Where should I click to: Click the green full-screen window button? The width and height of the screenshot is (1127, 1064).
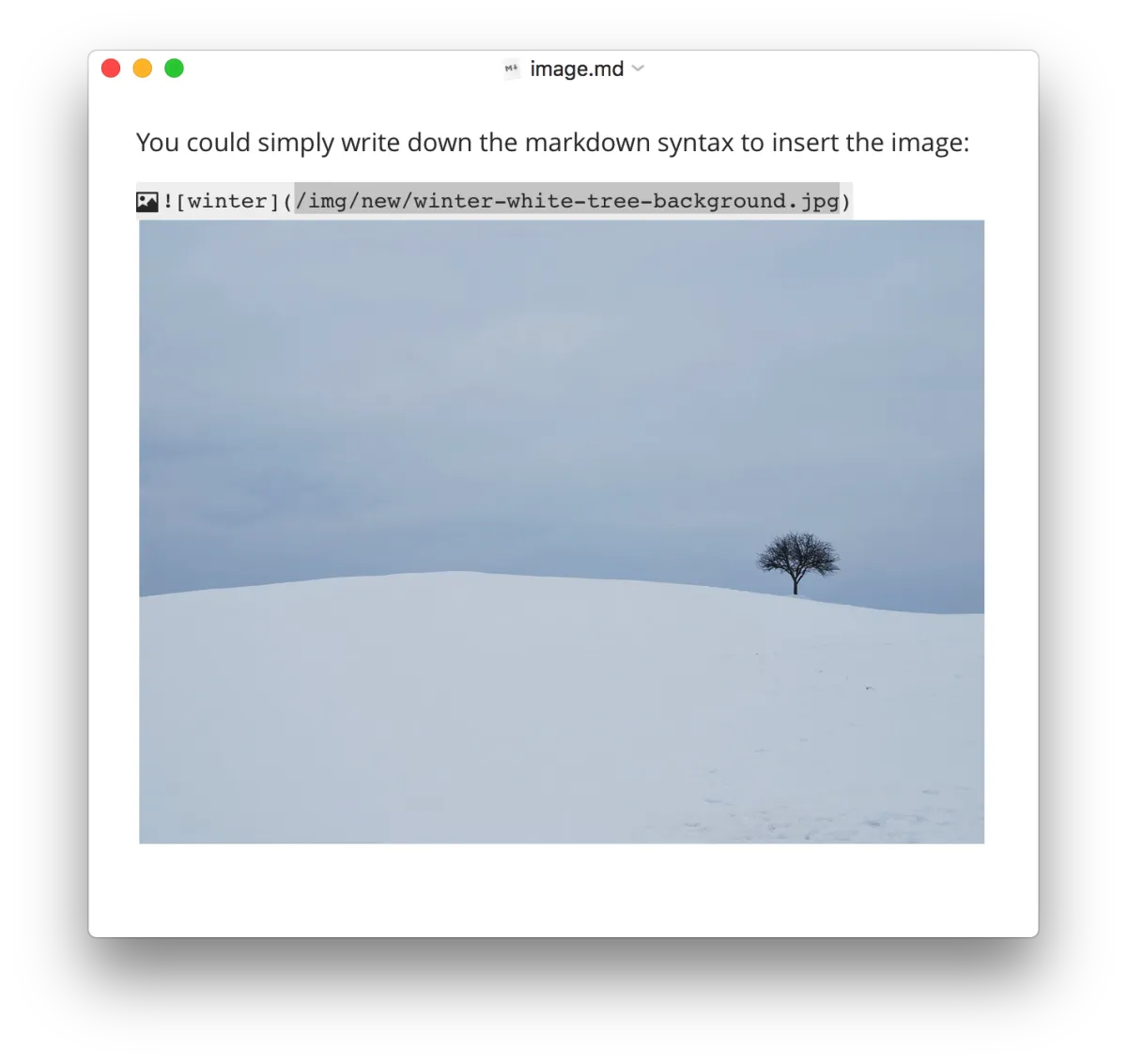[x=175, y=69]
